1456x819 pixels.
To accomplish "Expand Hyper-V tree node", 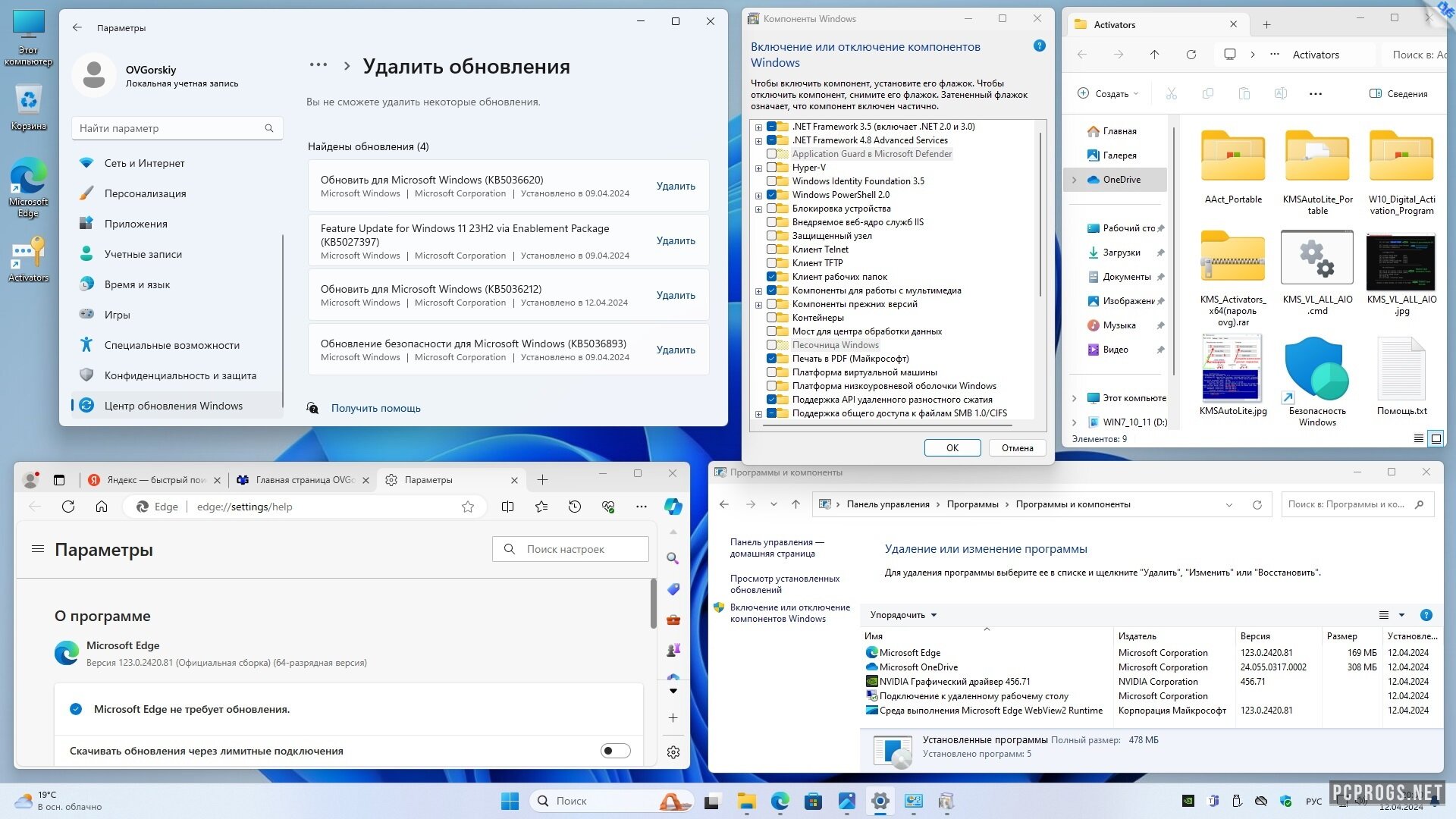I will (x=758, y=168).
